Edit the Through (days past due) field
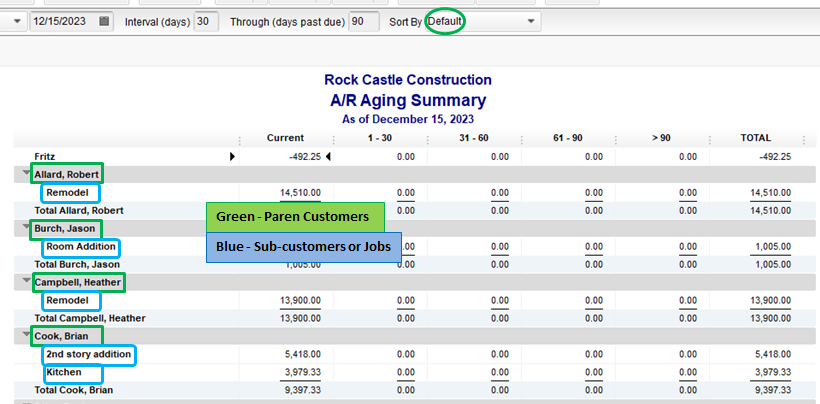820x404 pixels. [363, 22]
